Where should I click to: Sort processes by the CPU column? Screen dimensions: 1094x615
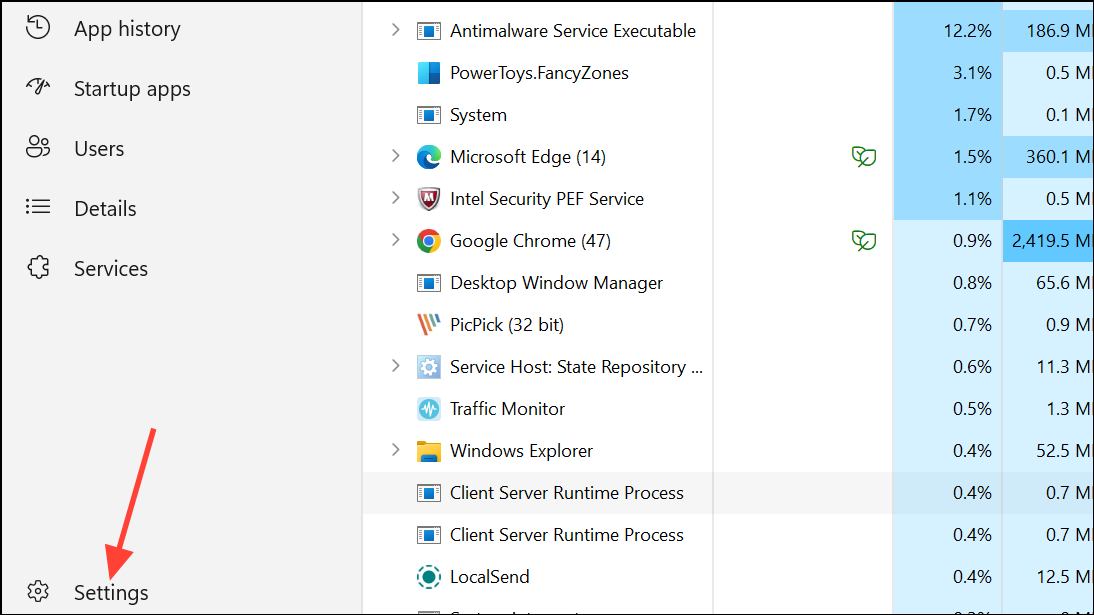(945, 5)
